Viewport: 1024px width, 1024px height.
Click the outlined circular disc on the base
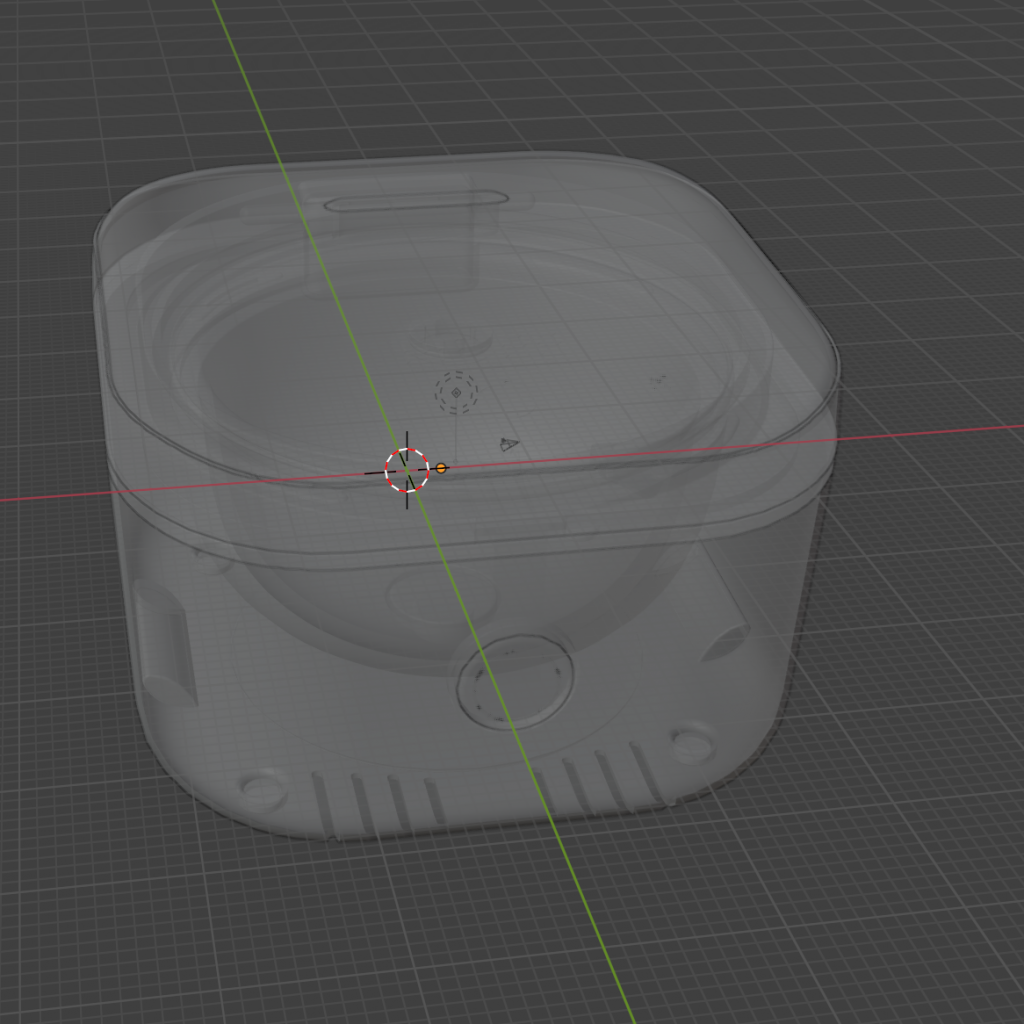[x=515, y=682]
